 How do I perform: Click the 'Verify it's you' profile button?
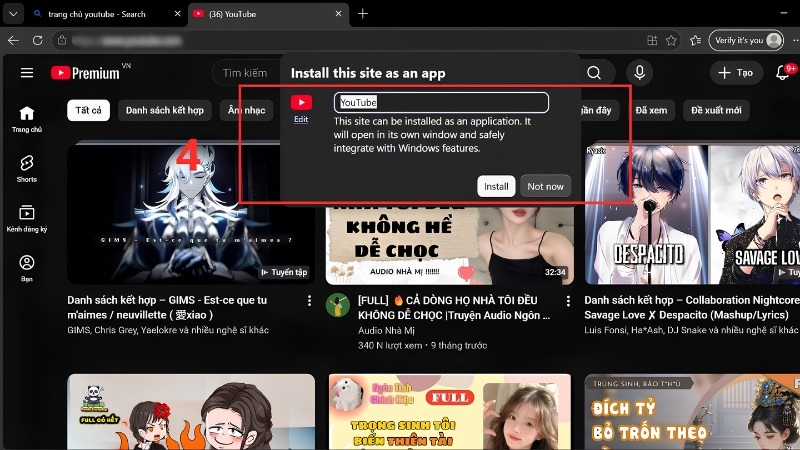[x=746, y=40]
